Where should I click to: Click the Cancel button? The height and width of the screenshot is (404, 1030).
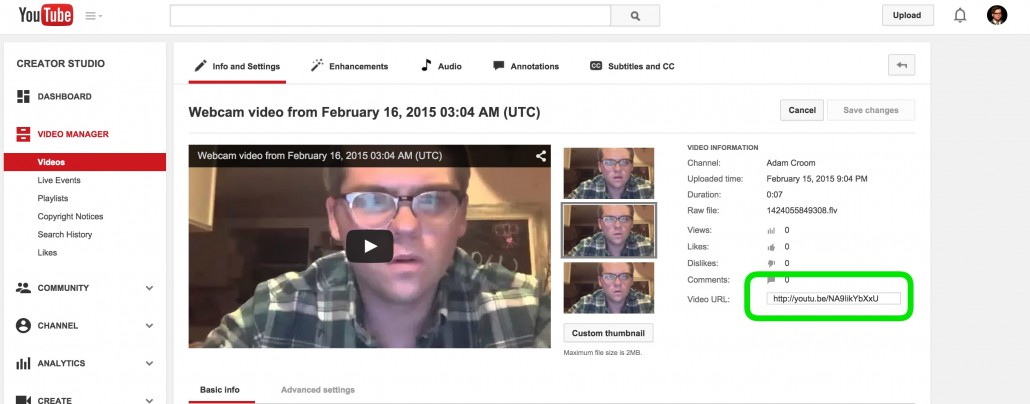click(801, 110)
